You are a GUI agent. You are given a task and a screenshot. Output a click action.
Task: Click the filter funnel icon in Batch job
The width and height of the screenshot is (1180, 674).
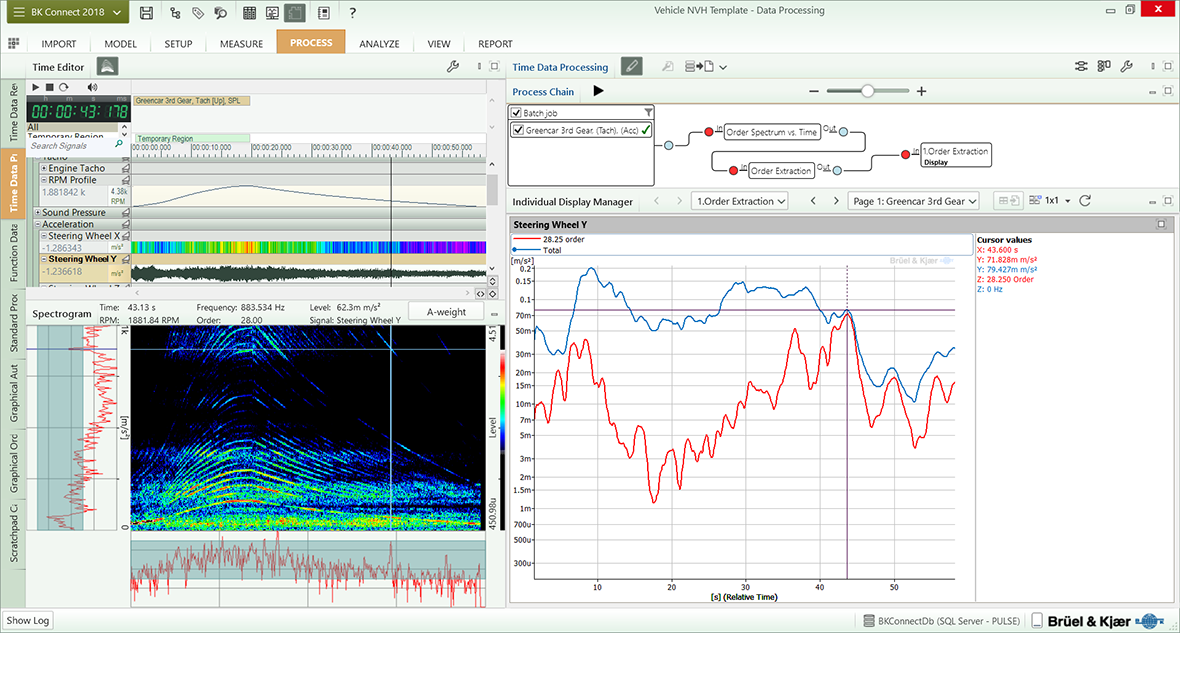(x=648, y=113)
